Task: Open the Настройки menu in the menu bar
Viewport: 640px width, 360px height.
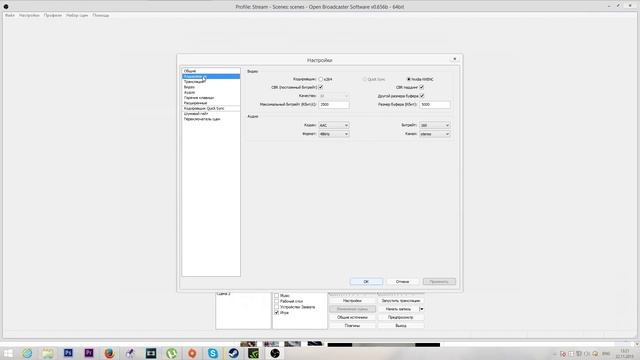Action: point(29,16)
